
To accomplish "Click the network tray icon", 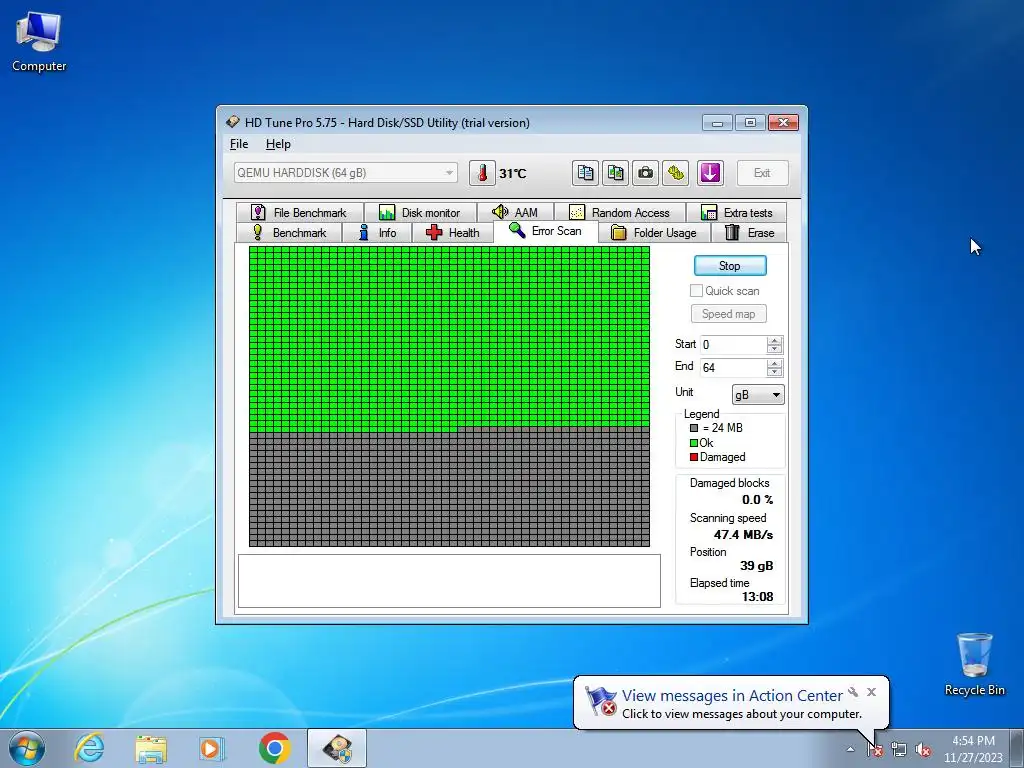I will pos(899,750).
